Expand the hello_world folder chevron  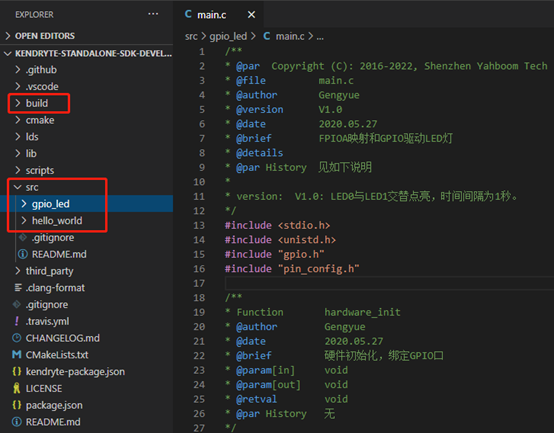coord(24,221)
